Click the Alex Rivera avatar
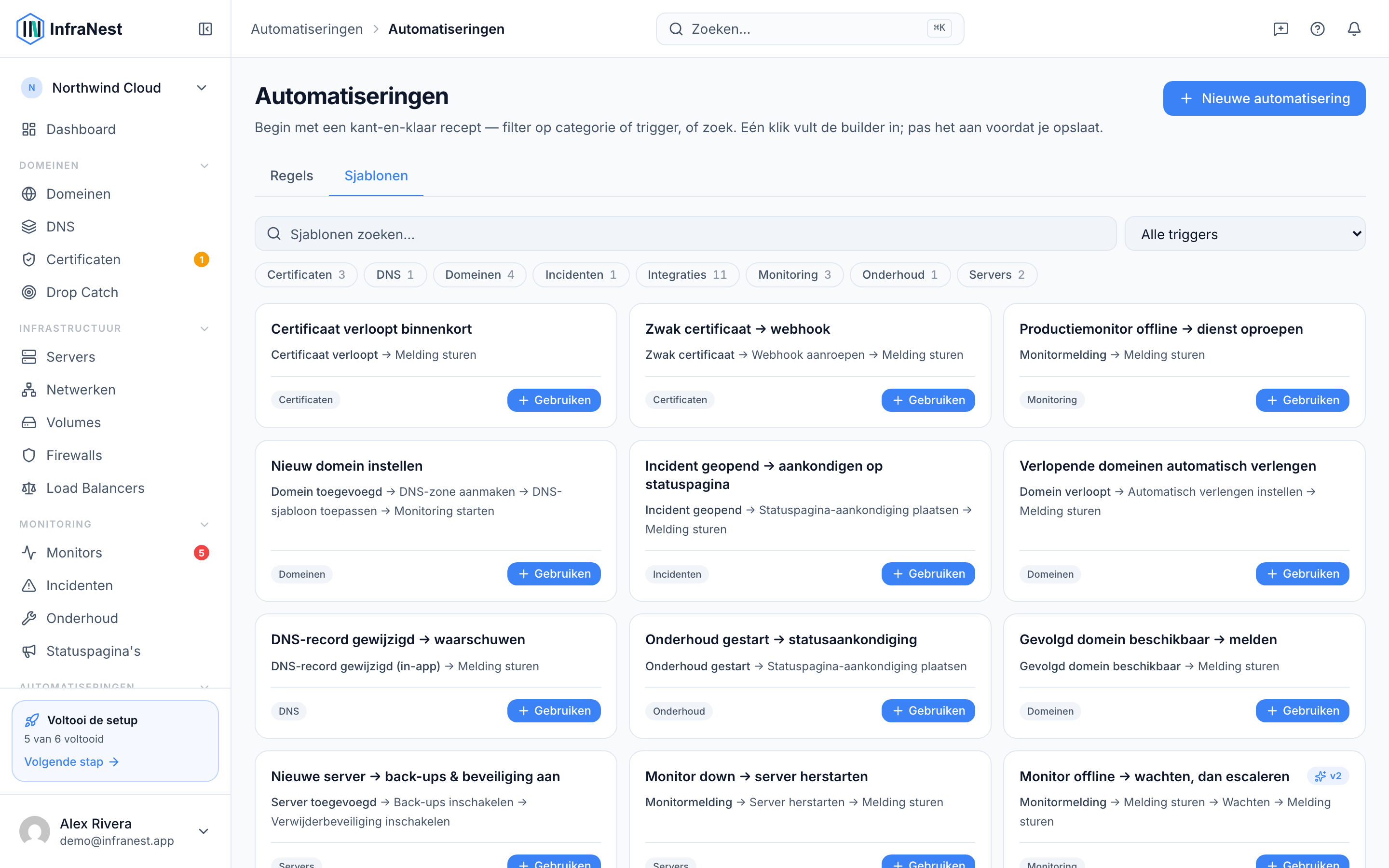Screen dimensions: 1389x868 34,831
